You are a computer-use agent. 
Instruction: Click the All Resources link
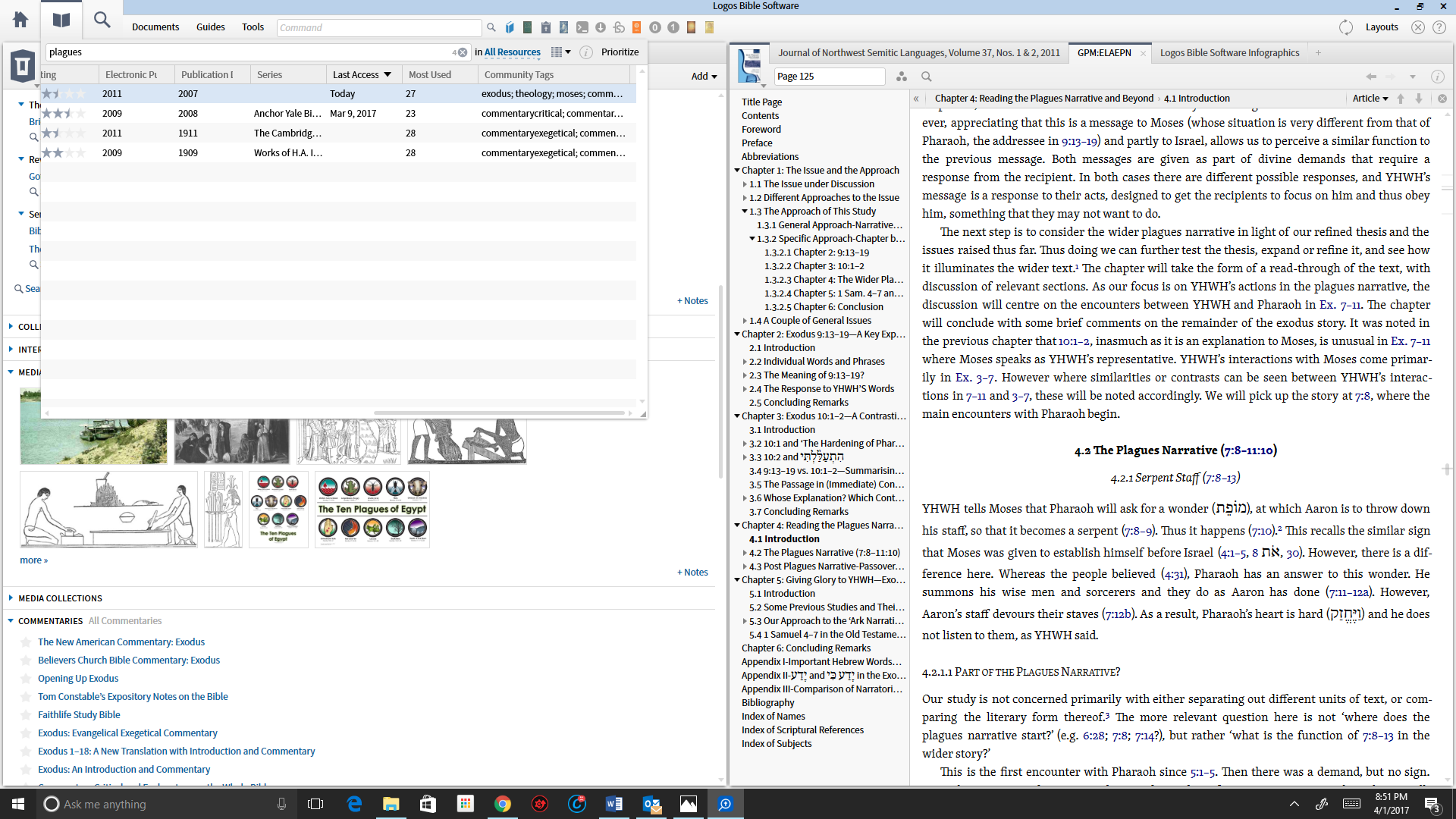coord(513,52)
